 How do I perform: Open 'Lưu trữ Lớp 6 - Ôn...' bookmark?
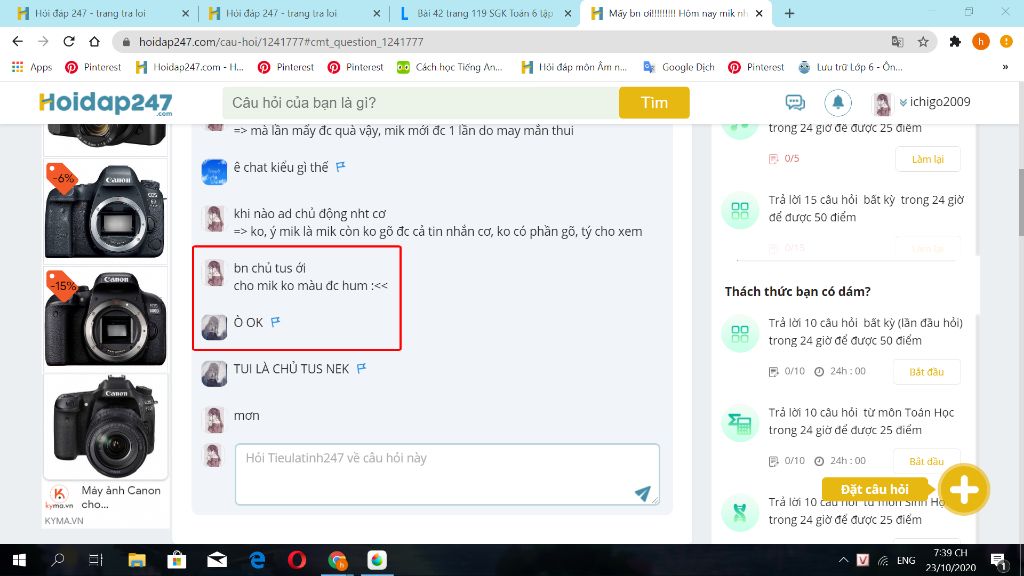tap(850, 67)
